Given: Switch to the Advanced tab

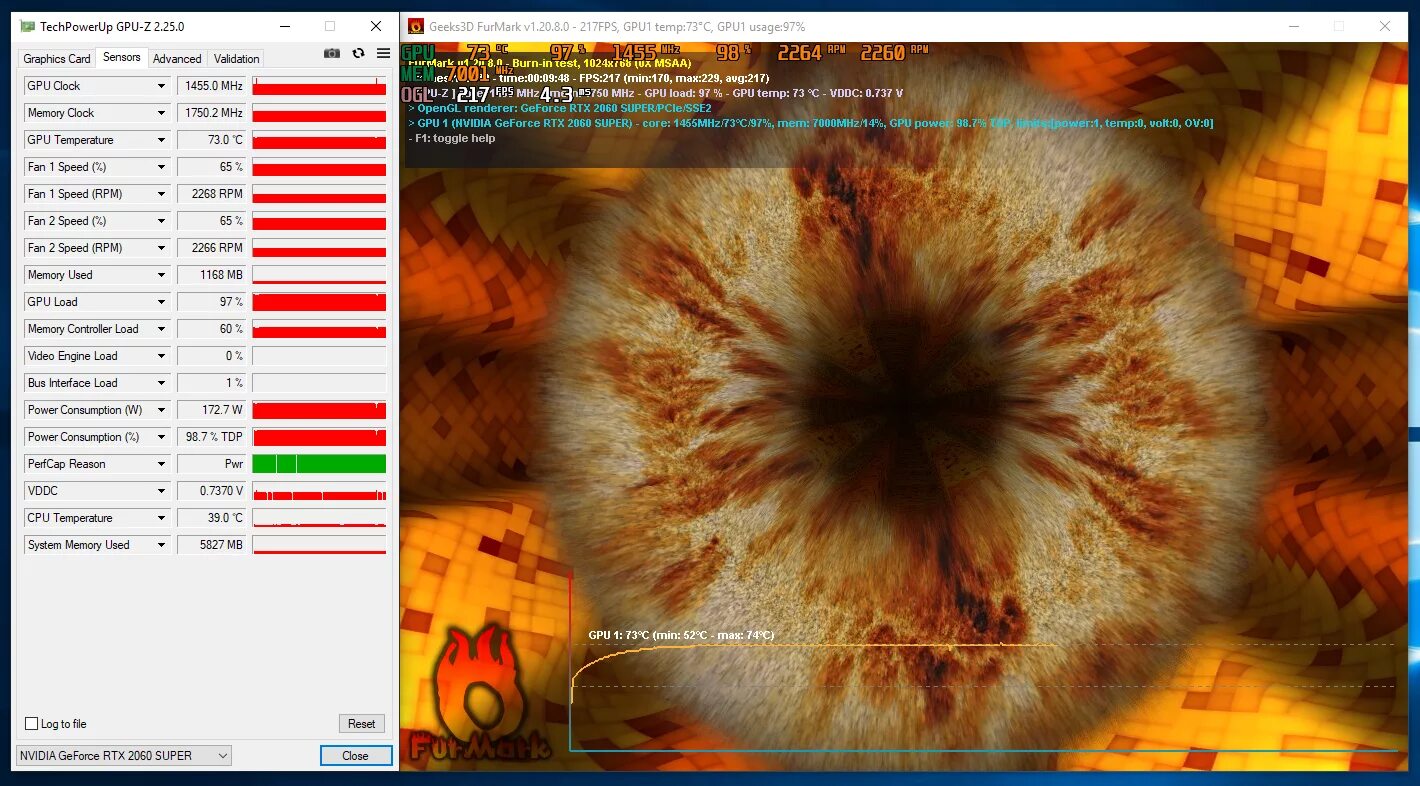Looking at the screenshot, I should [x=177, y=59].
